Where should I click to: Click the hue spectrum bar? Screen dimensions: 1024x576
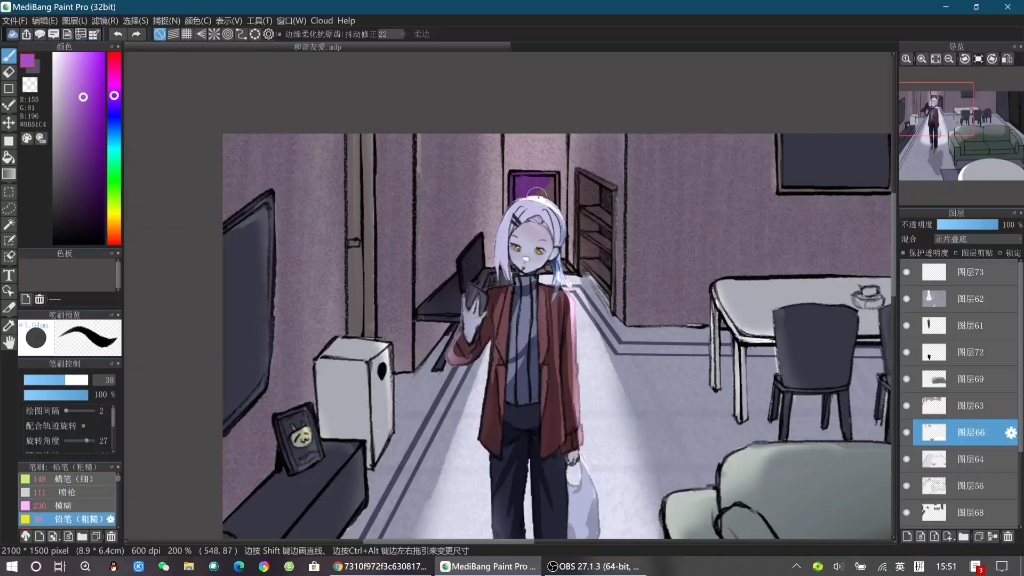114,148
